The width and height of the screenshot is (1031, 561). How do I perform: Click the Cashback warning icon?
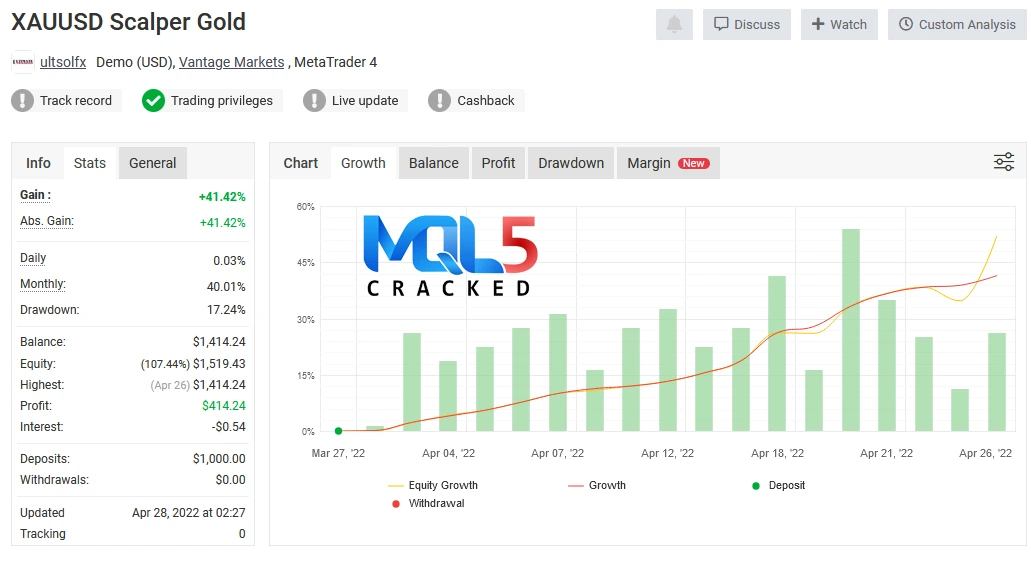[x=439, y=101]
